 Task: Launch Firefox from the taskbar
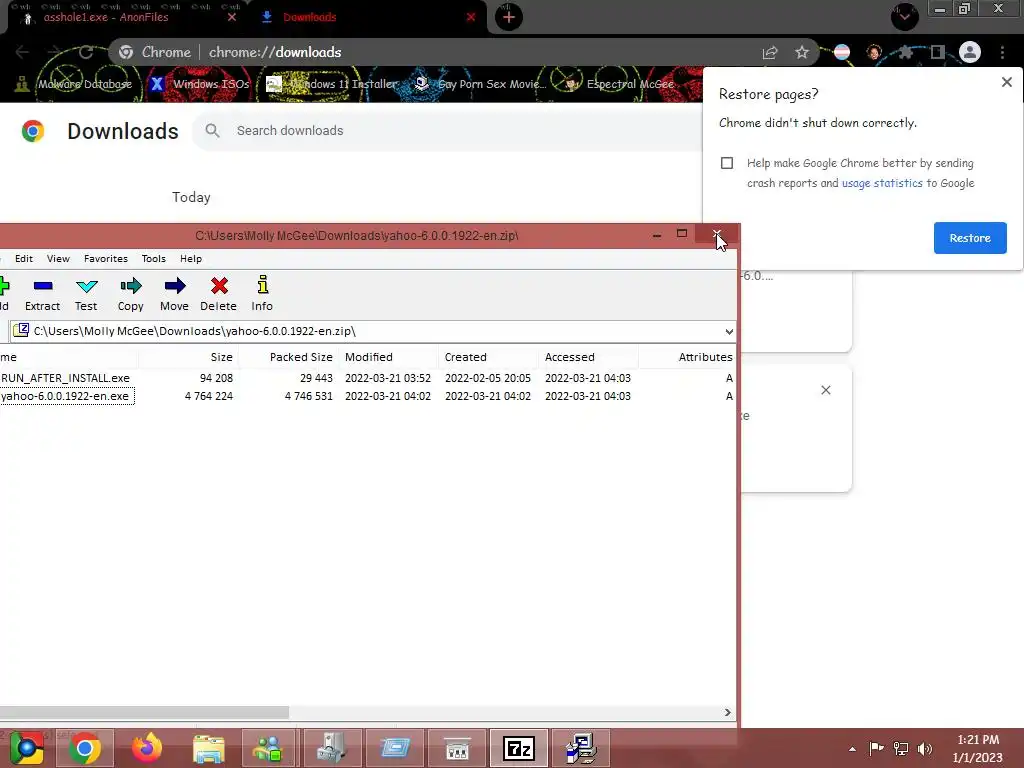point(146,748)
